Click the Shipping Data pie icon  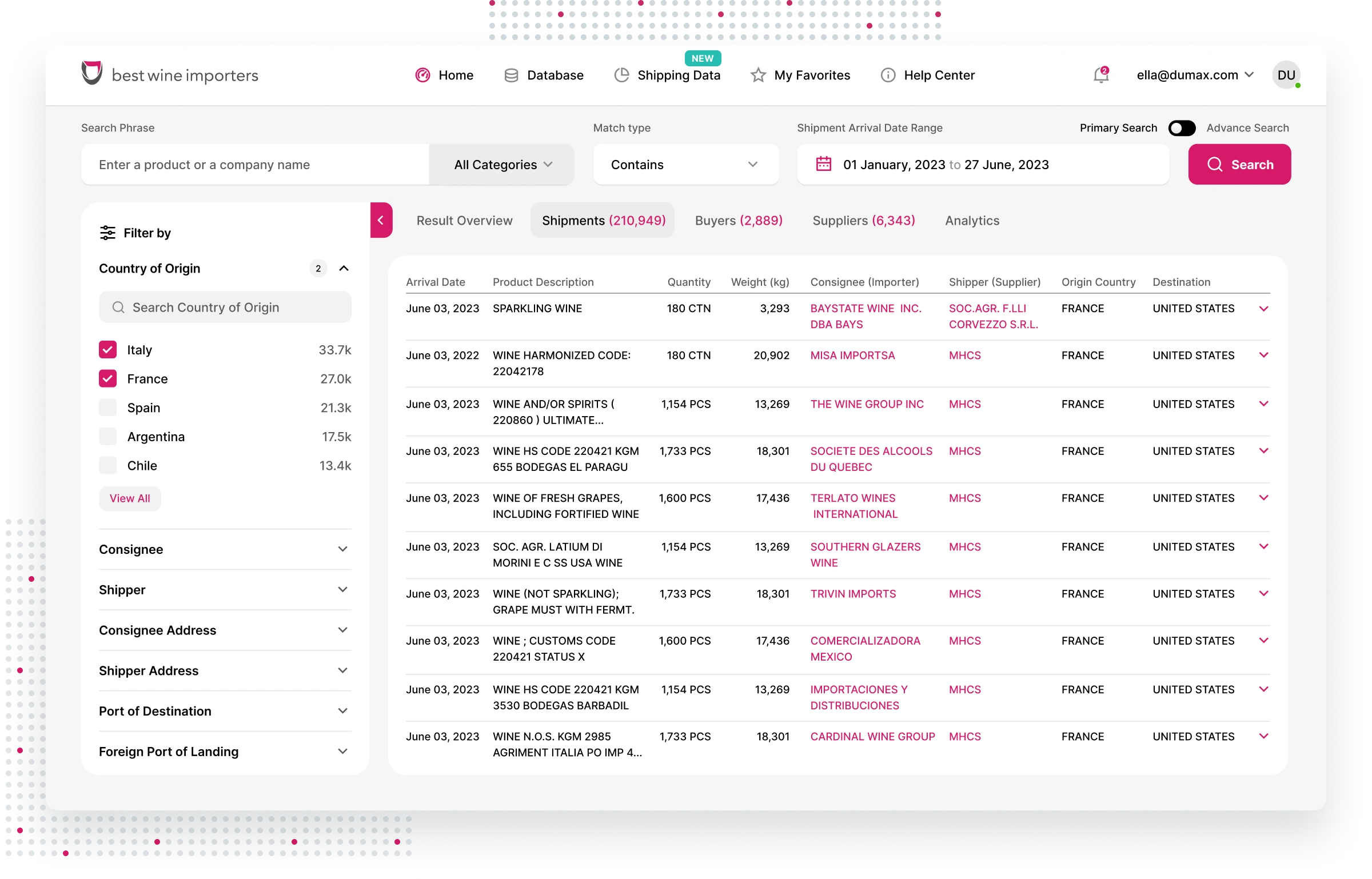621,75
